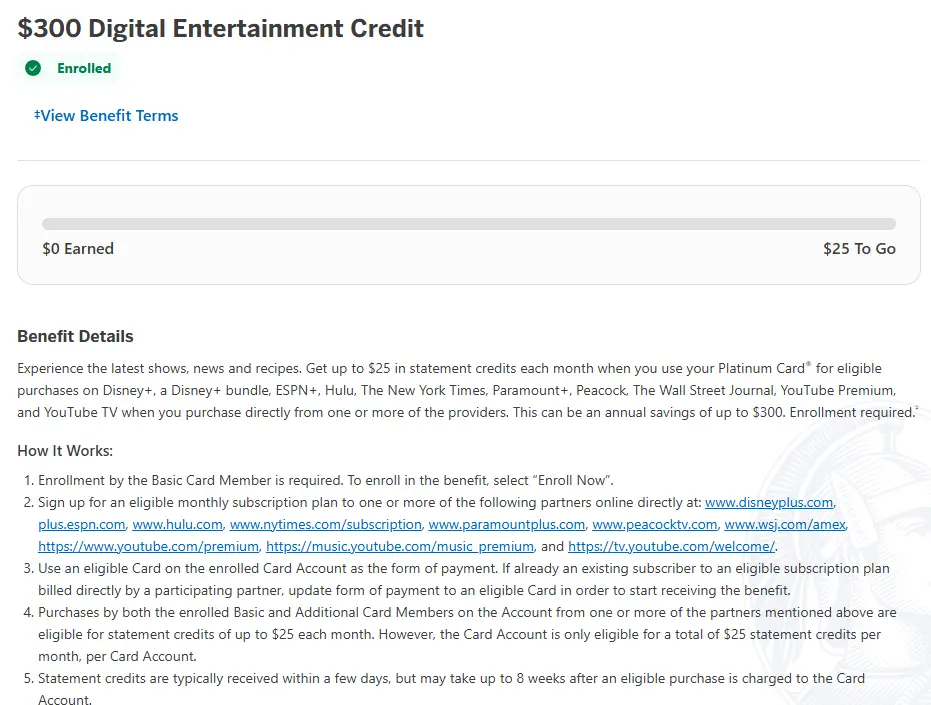Viewport: 931px width, 705px height.
Task: Visit the plus.espn.com link
Action: pyautogui.click(x=82, y=524)
